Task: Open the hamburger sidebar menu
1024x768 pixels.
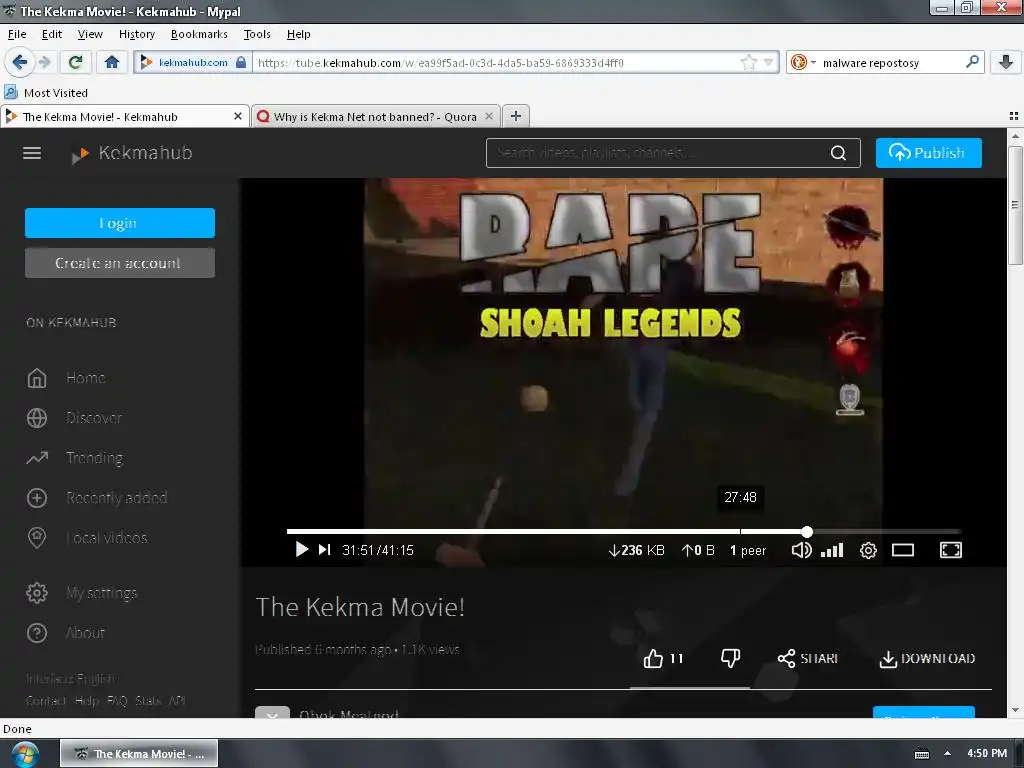Action: pyautogui.click(x=32, y=153)
